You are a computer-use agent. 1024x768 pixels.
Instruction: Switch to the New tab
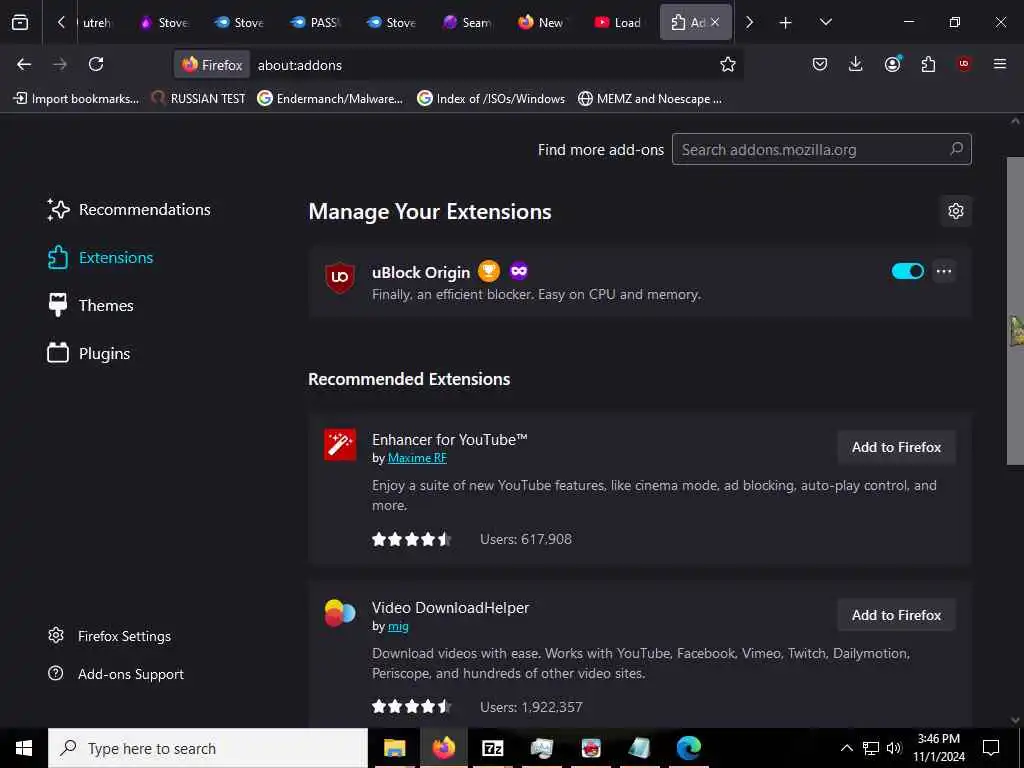tap(543, 23)
